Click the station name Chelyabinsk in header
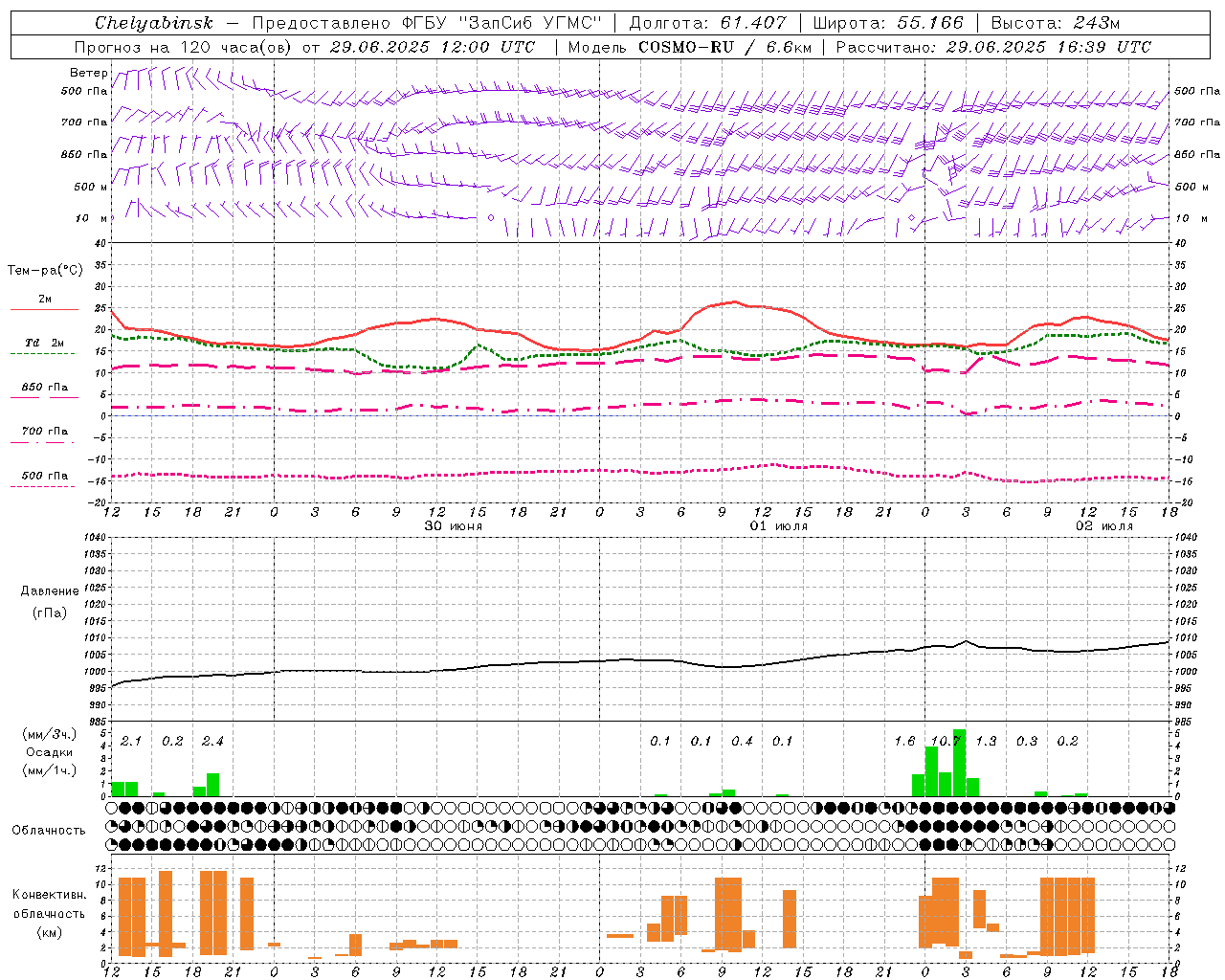This screenshot has height=980, width=1225. click(153, 23)
